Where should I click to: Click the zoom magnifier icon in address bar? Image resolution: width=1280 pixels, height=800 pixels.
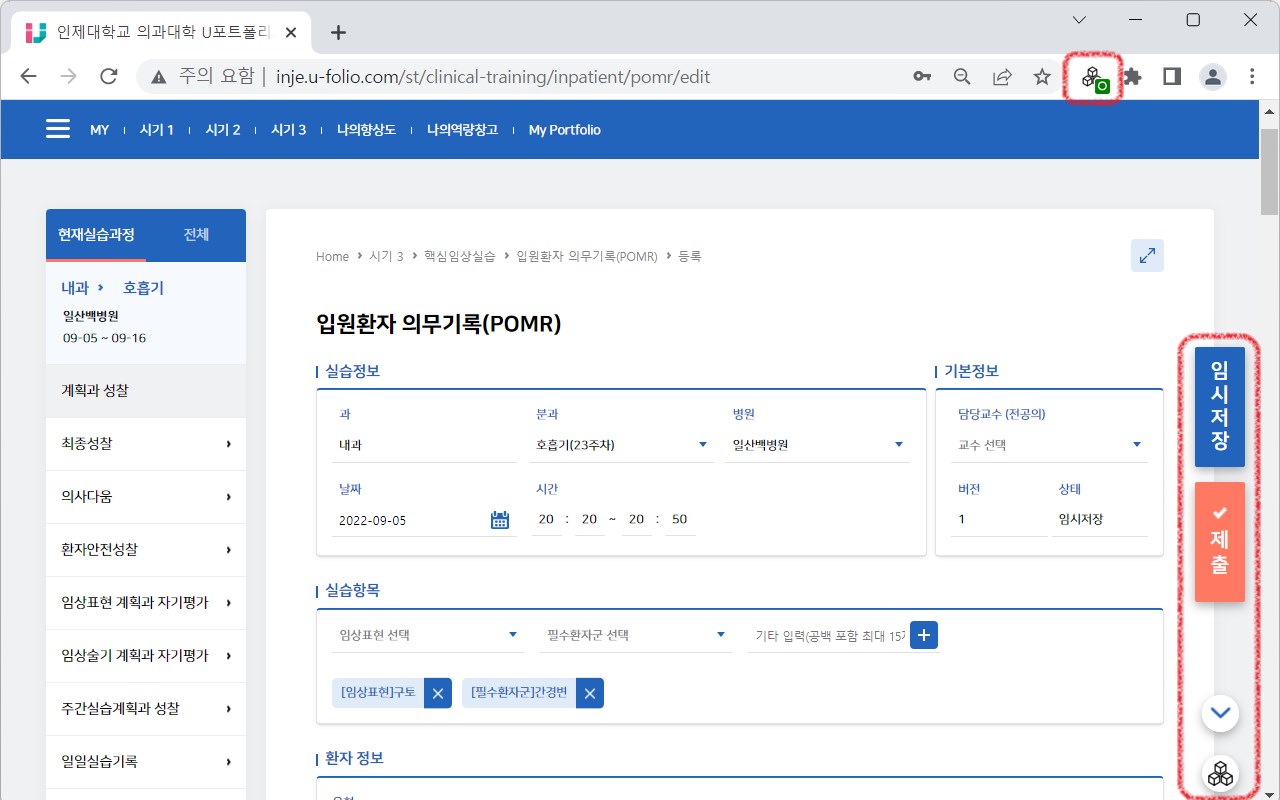click(962, 77)
